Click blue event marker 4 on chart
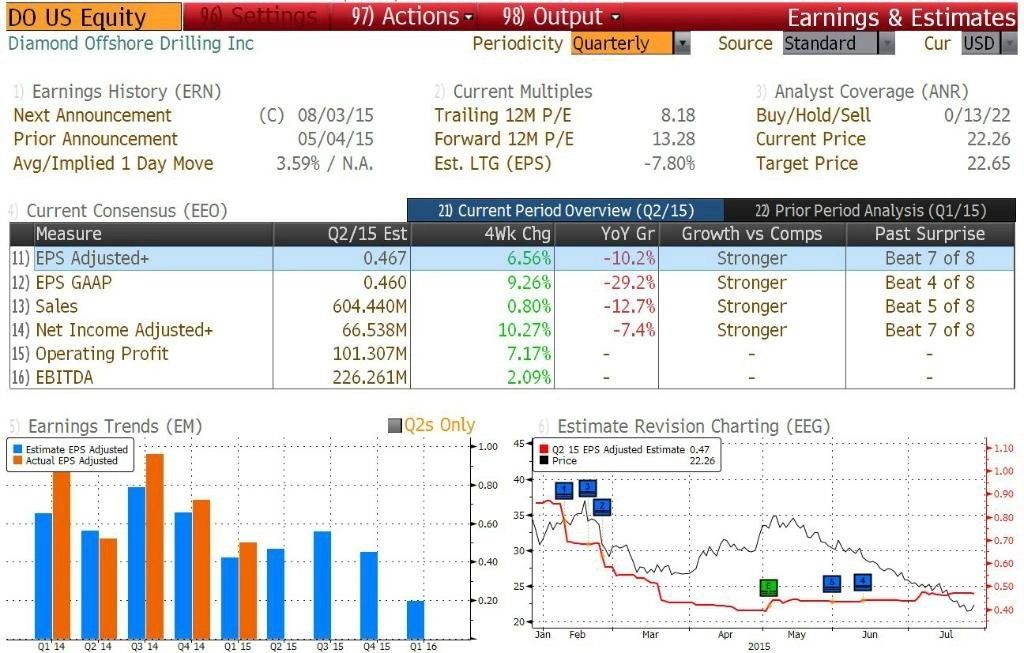The width and height of the screenshot is (1024, 653). pyautogui.click(x=863, y=581)
